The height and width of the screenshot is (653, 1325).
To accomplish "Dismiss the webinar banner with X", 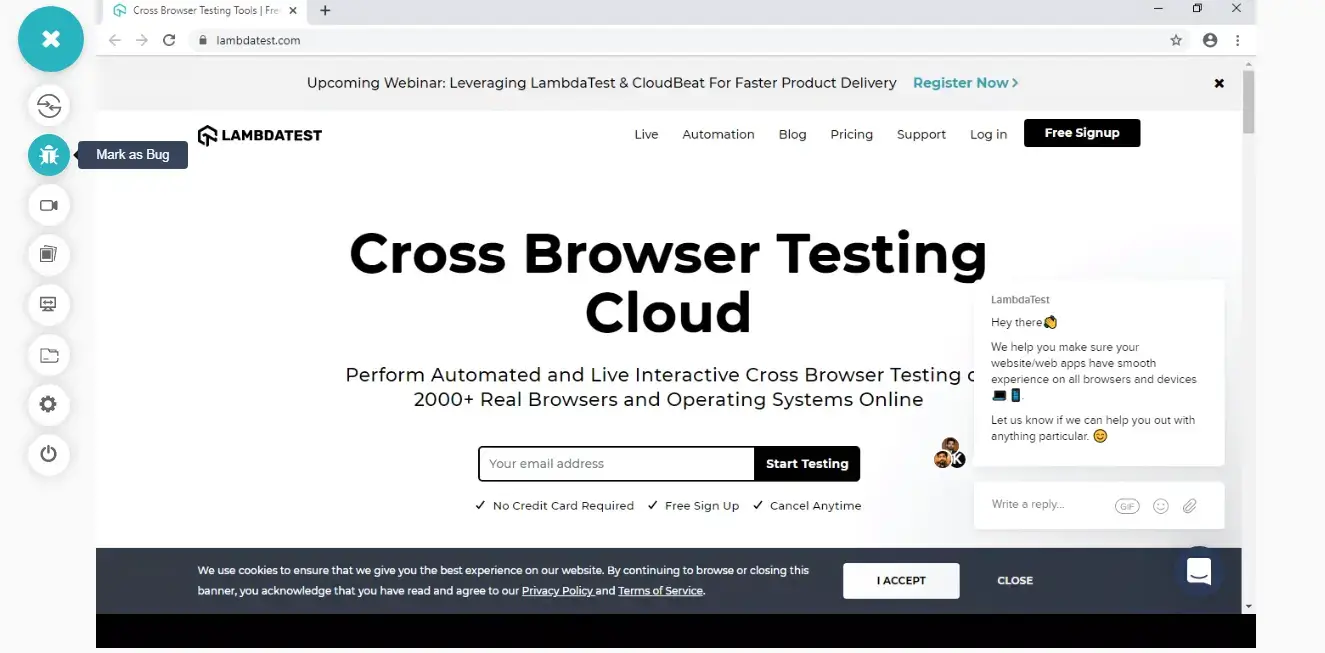I will 1219,84.
